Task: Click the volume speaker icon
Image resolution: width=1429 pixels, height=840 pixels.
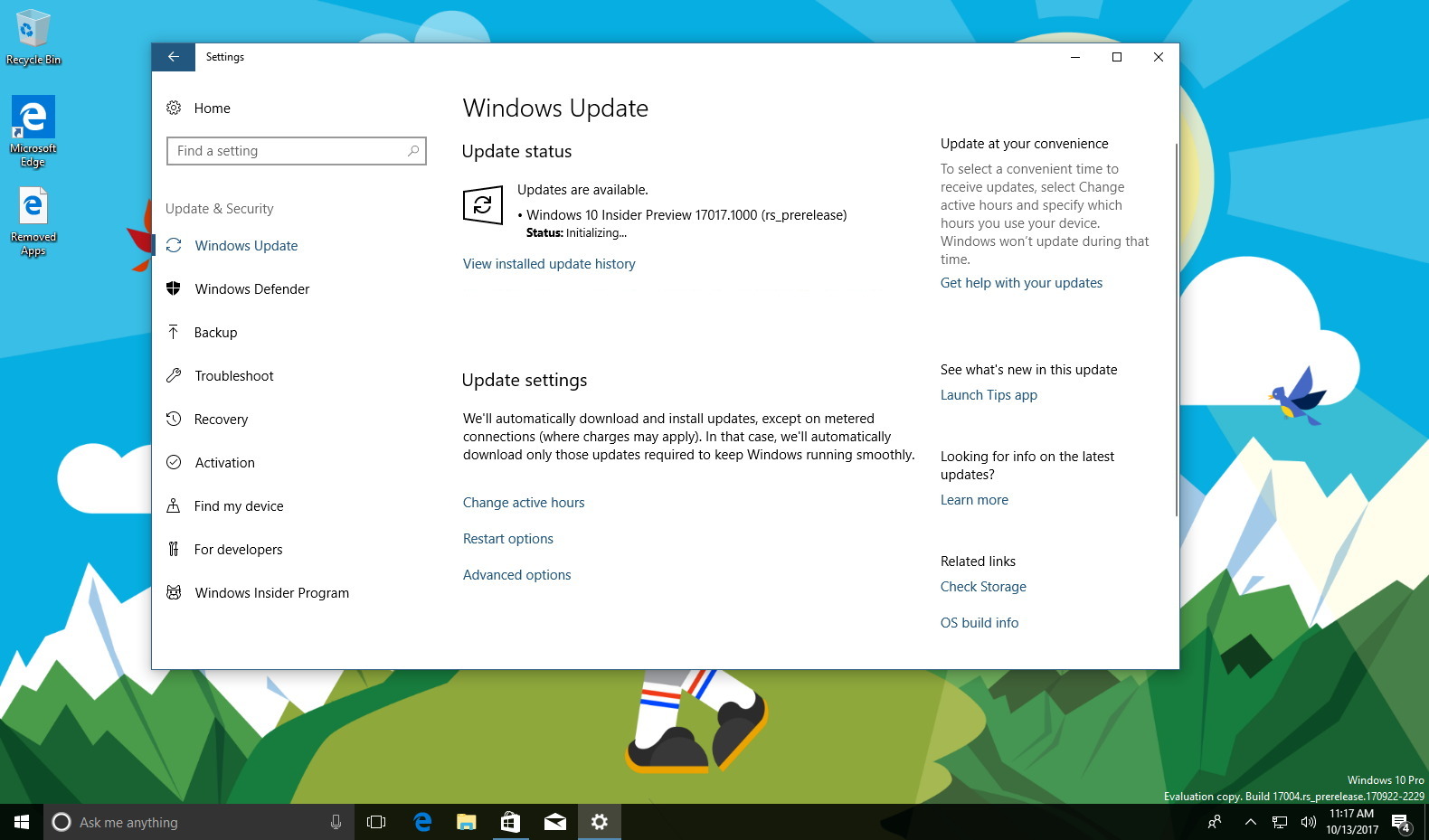Action: pos(1308,822)
